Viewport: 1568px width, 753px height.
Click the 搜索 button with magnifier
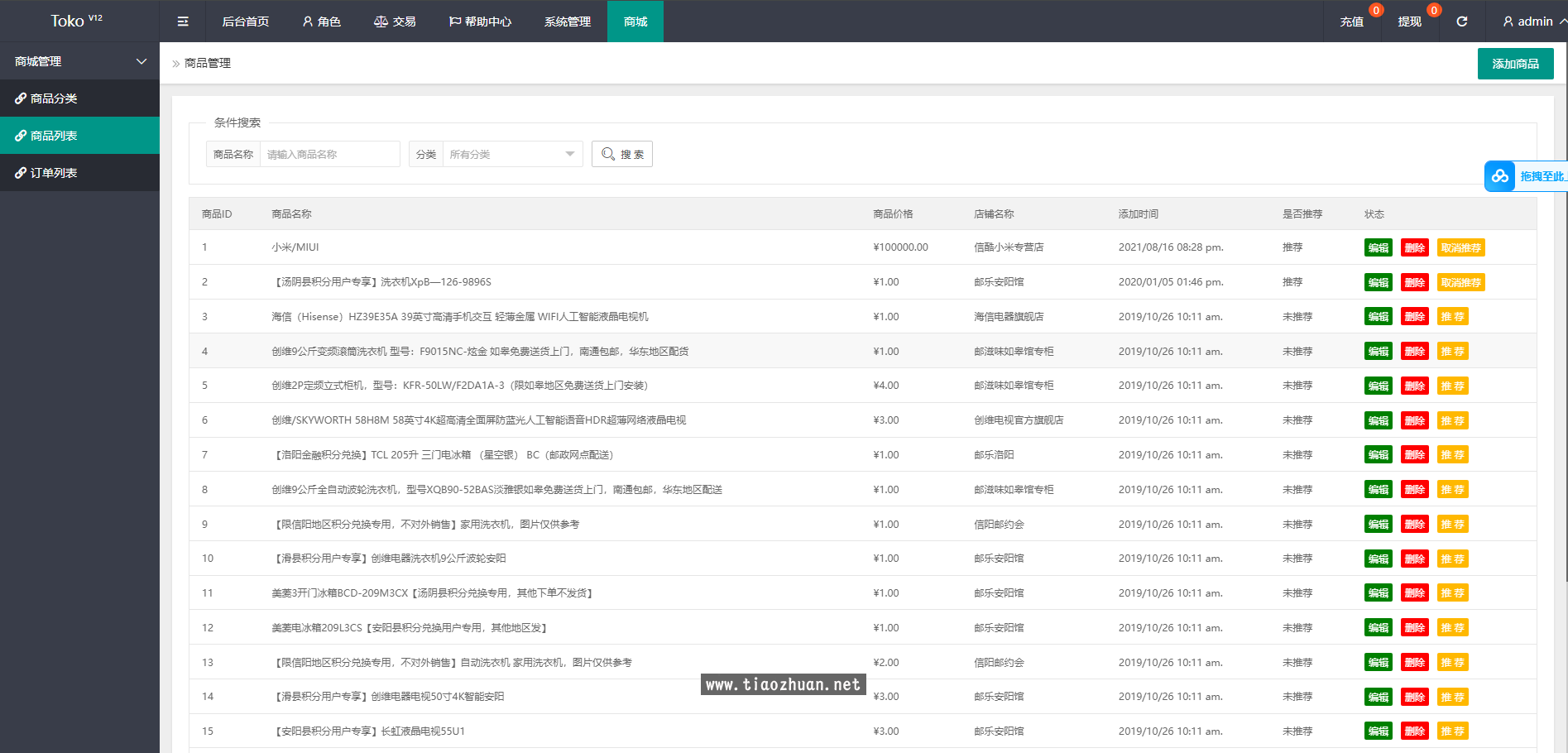click(622, 154)
